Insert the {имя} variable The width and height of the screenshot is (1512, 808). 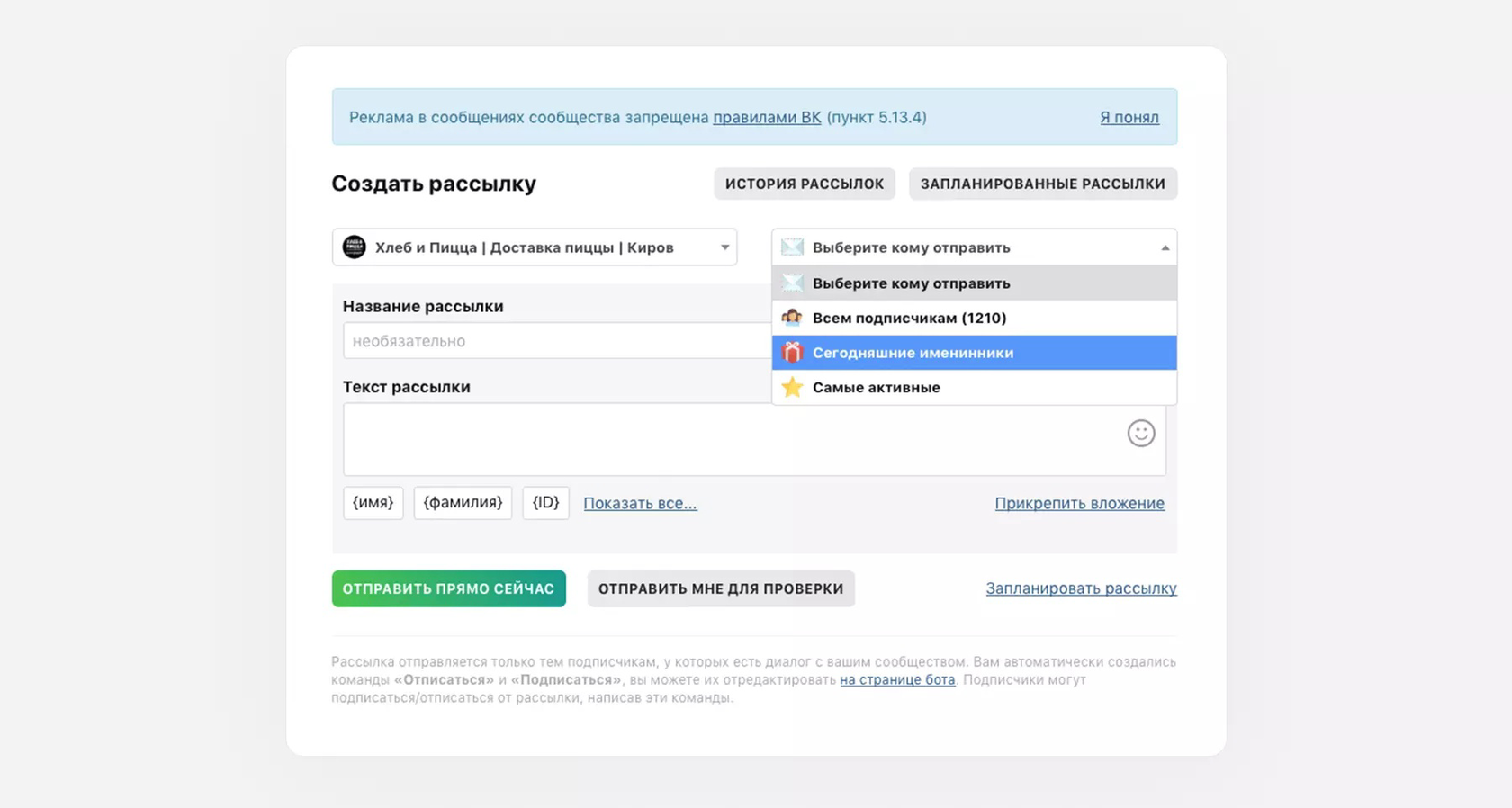coord(373,503)
